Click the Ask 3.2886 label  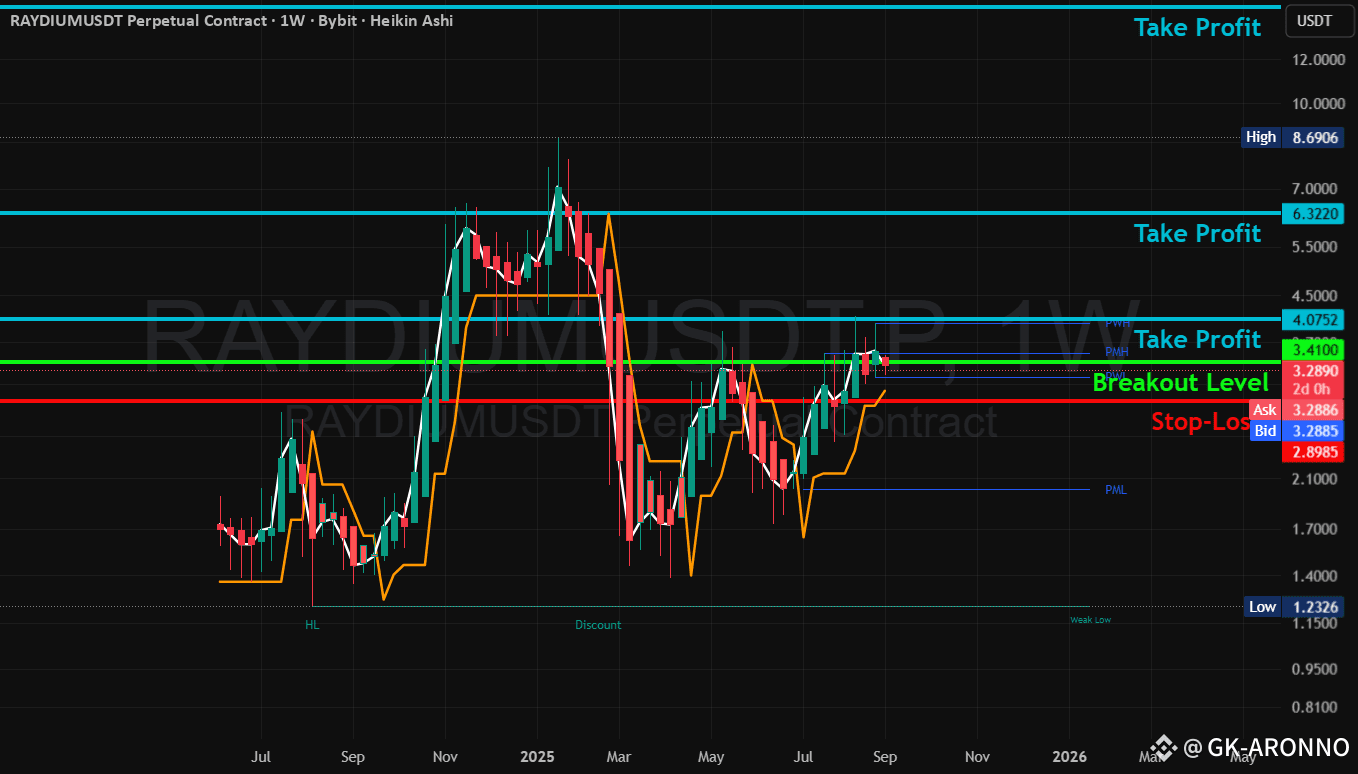click(x=1295, y=410)
